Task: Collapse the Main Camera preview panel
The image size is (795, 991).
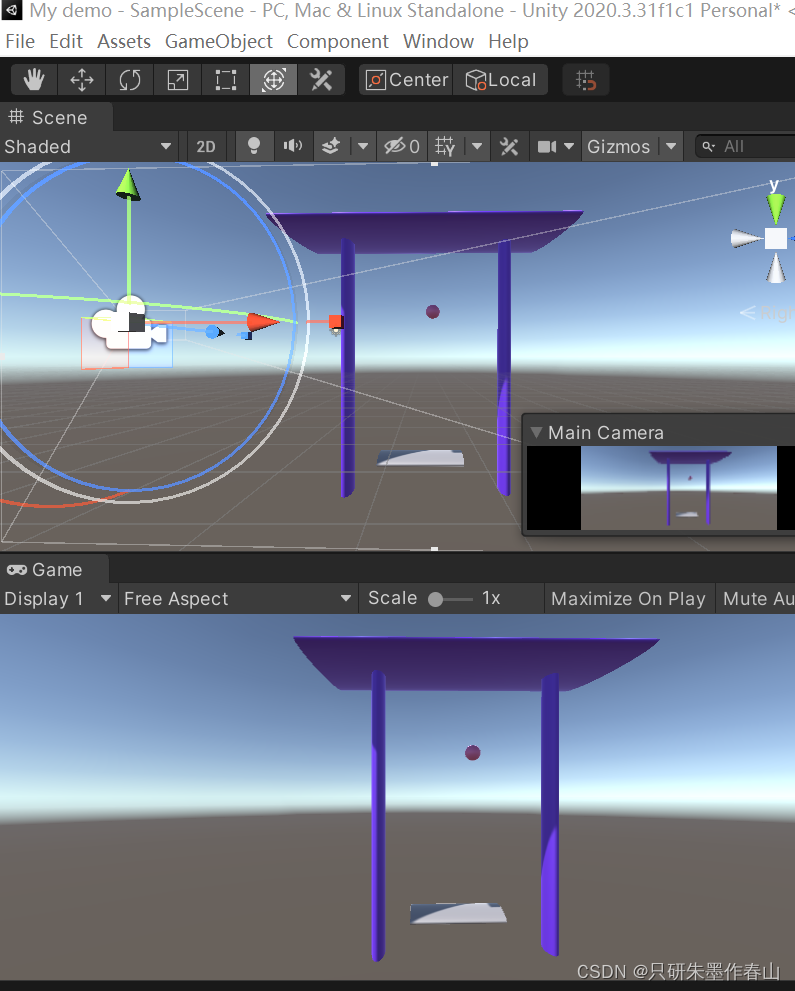Action: tap(537, 432)
